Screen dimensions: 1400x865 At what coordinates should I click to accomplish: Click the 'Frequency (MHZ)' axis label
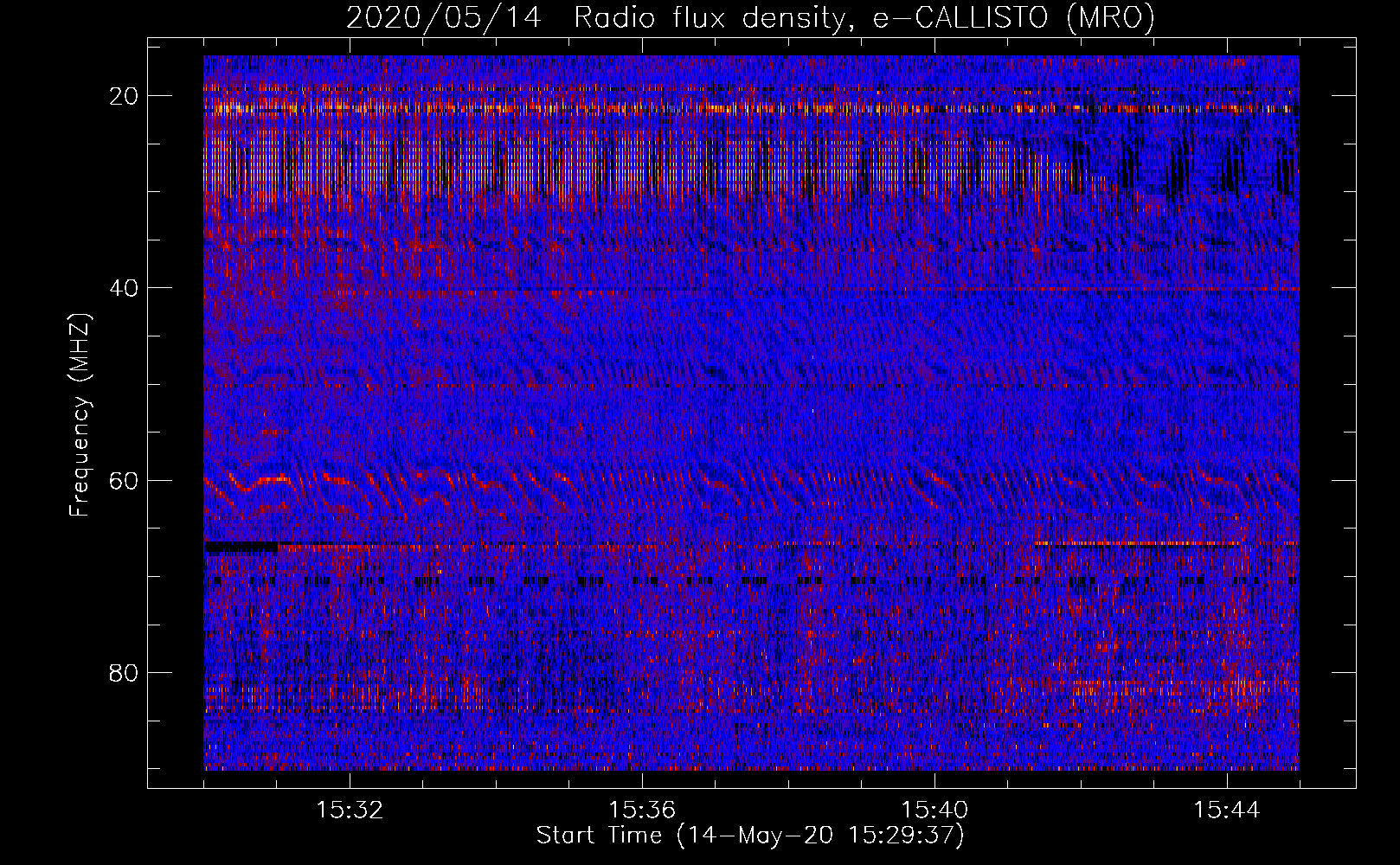[80, 414]
